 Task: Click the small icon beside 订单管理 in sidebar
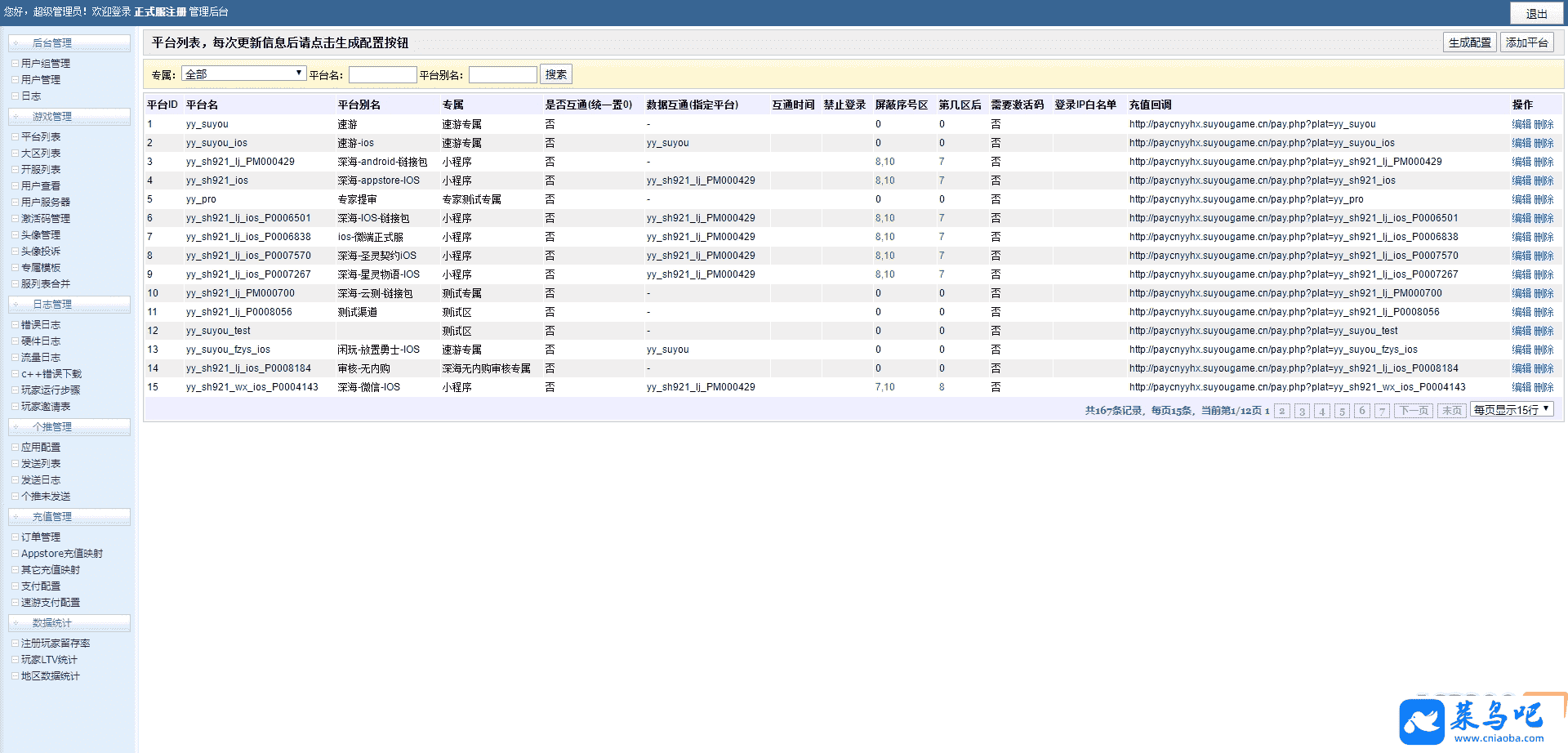15,537
